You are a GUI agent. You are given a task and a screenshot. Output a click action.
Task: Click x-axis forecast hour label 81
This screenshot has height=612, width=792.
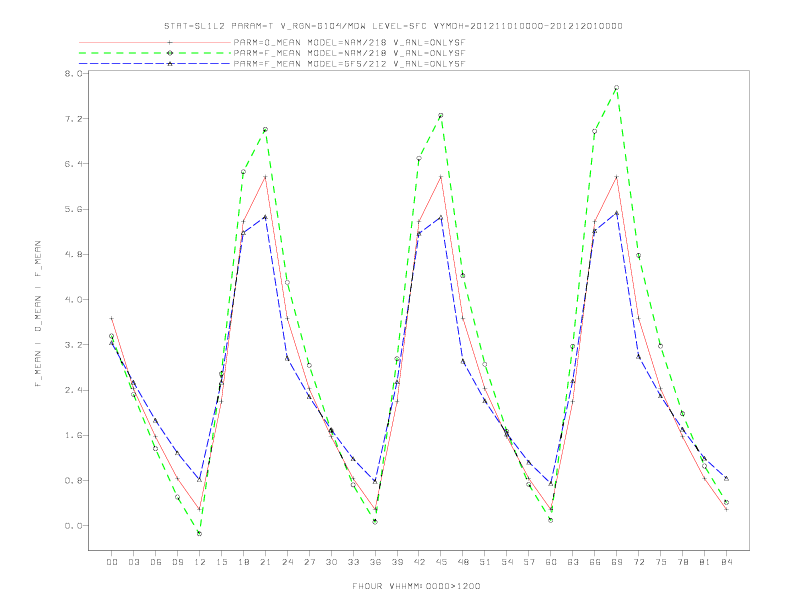(705, 562)
